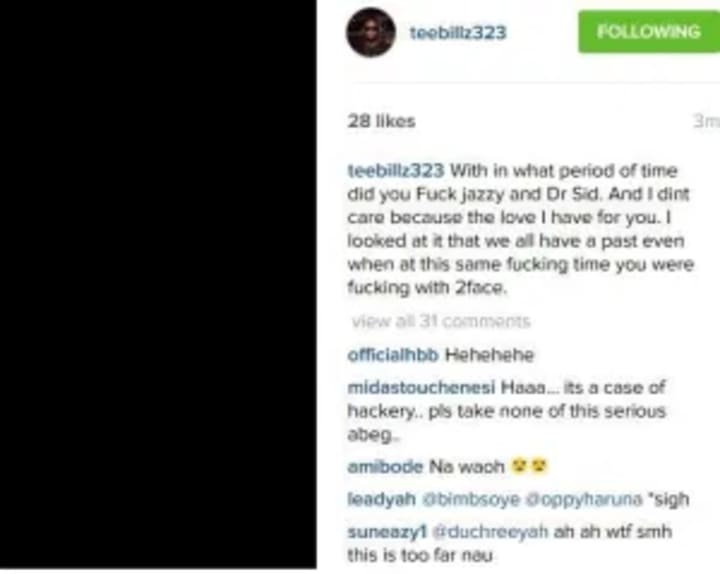Open suneazy1 commenter profile

(x=387, y=532)
